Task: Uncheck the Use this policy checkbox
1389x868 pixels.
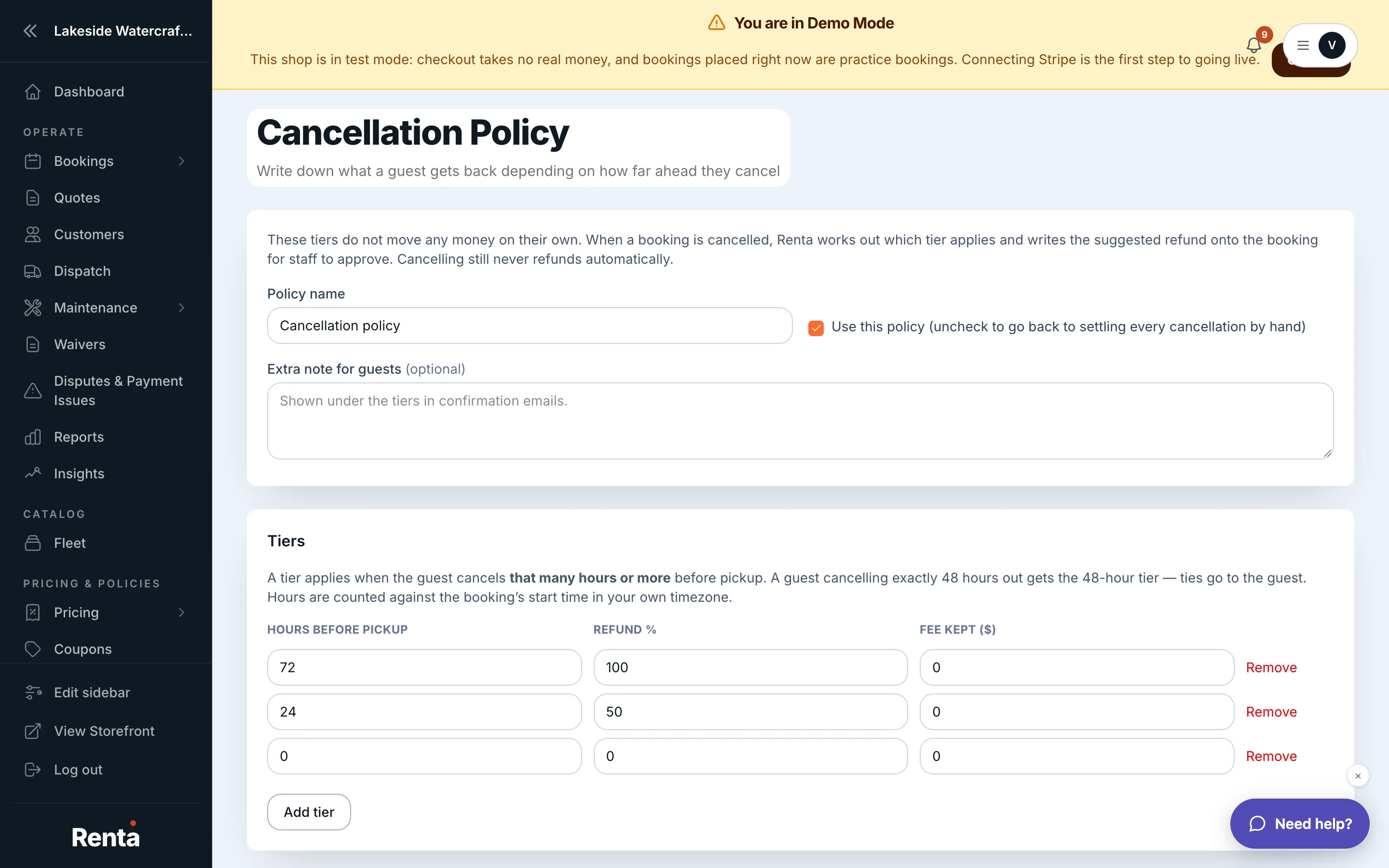Action: (x=816, y=328)
